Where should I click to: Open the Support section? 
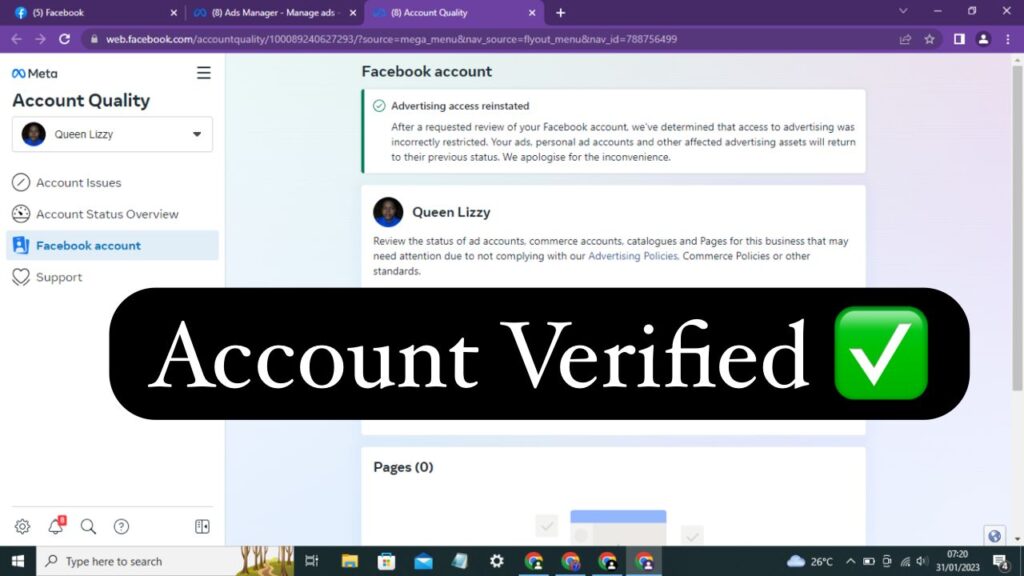click(x=112, y=277)
